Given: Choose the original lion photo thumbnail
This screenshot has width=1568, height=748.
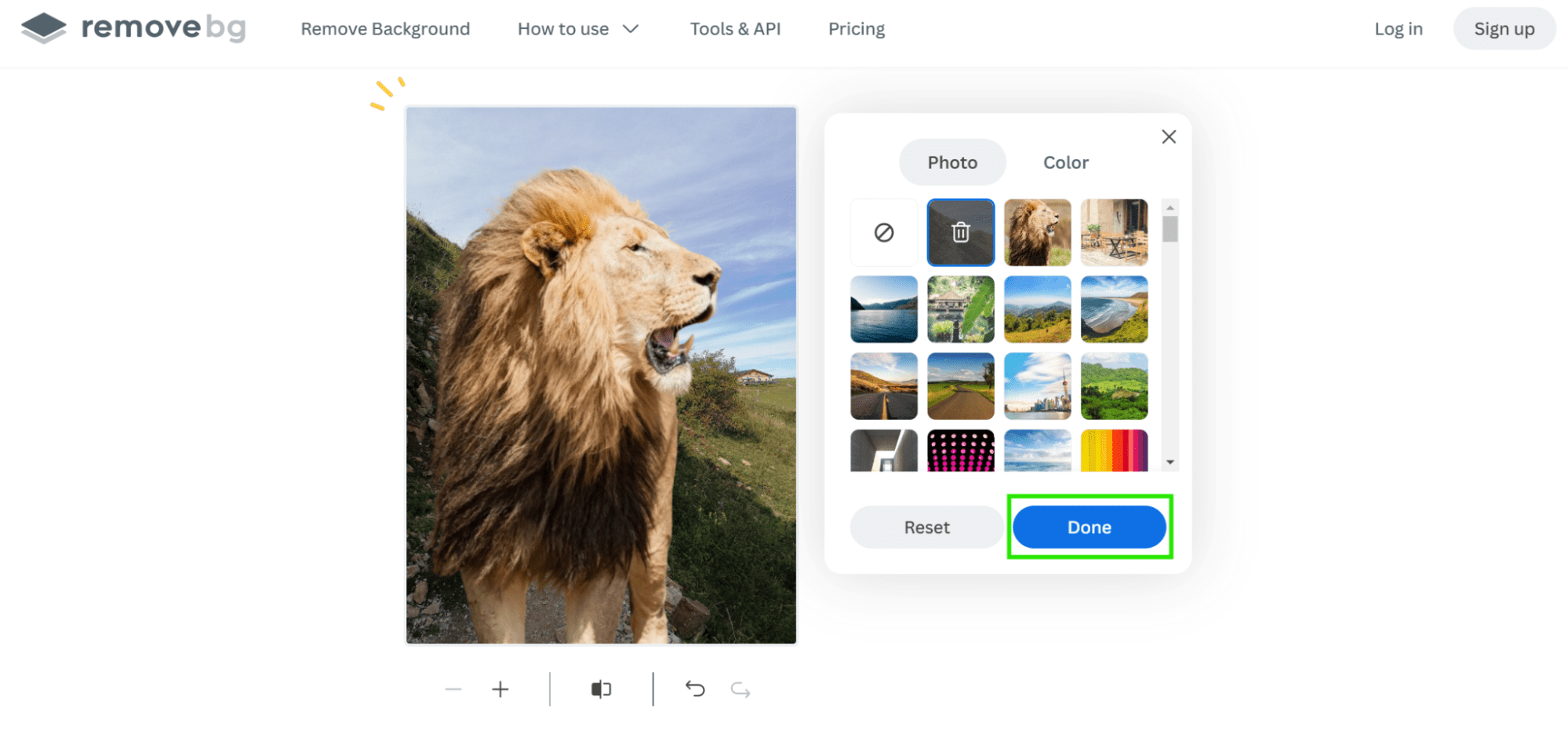Looking at the screenshot, I should click(x=1037, y=232).
